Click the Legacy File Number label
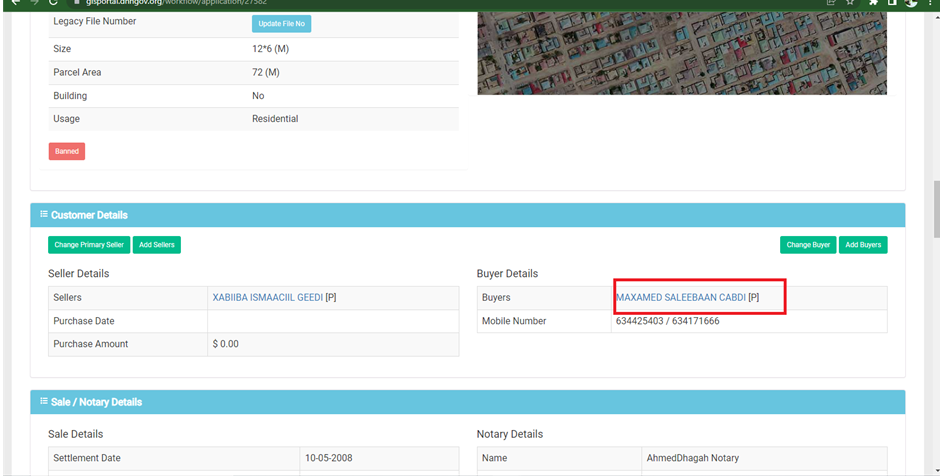This screenshot has width=940, height=476. click(95, 21)
